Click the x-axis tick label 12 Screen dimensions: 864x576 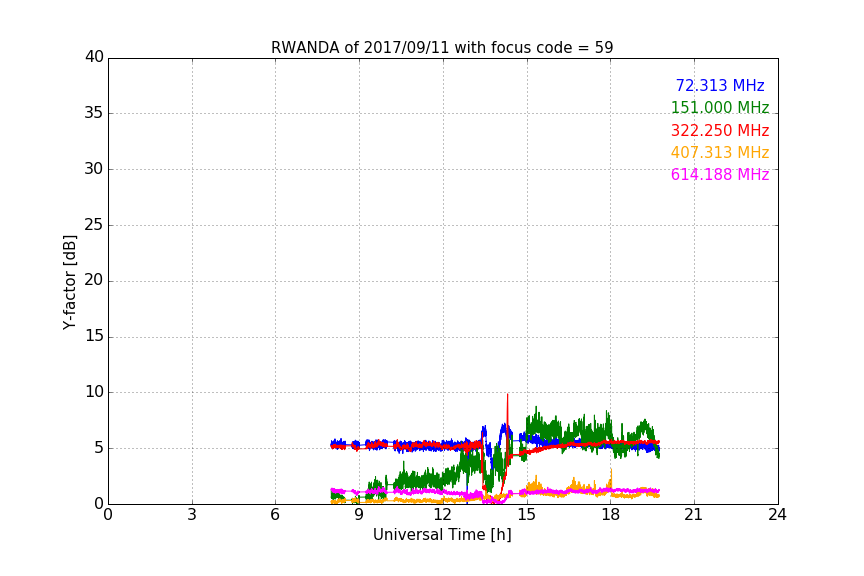pos(443,515)
